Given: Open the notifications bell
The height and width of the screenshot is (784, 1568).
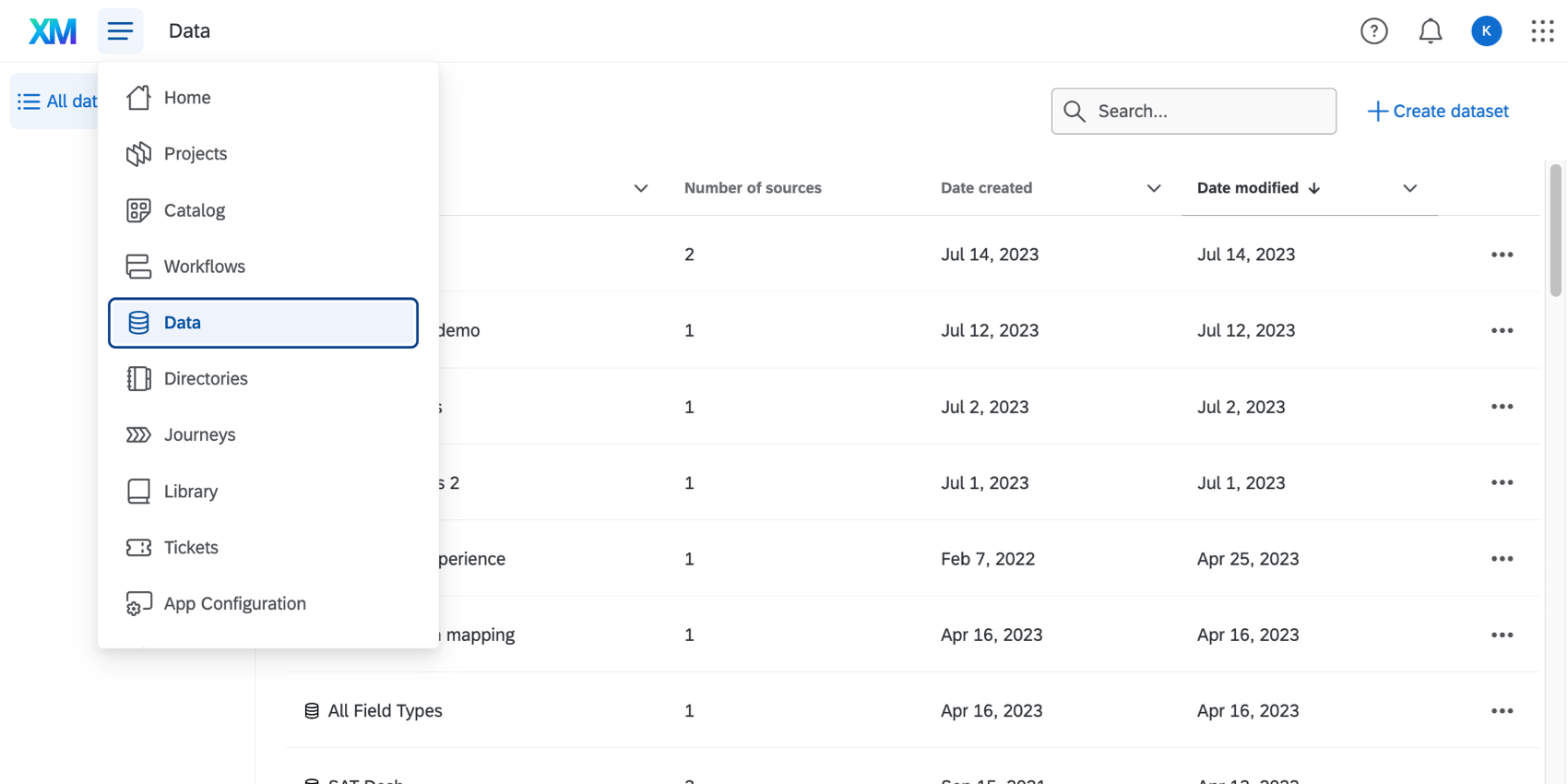Looking at the screenshot, I should coord(1430,31).
